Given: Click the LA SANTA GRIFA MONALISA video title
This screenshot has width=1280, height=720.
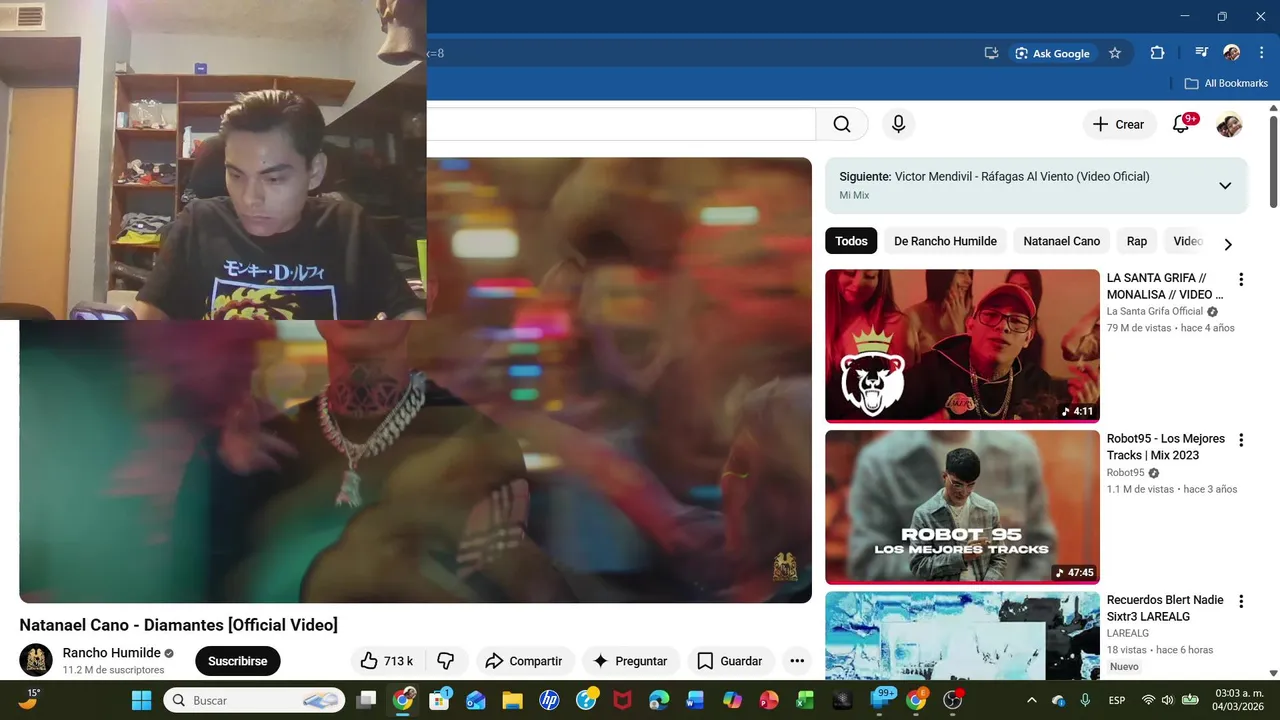Looking at the screenshot, I should tap(1165, 286).
